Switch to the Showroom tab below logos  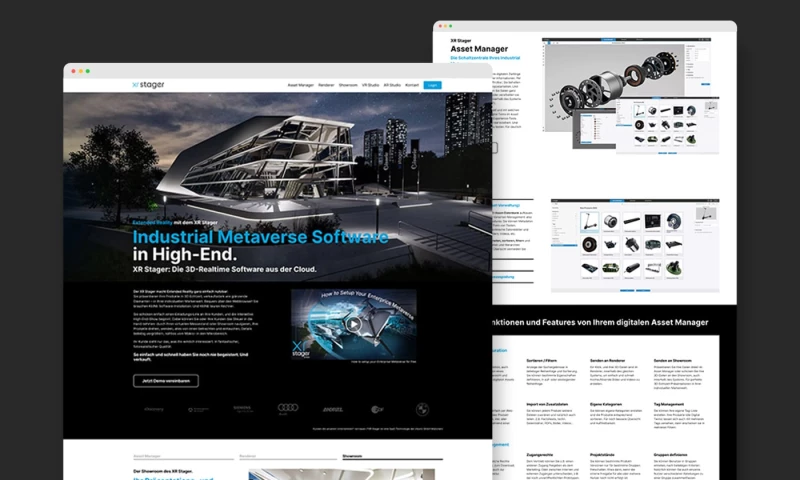[x=352, y=455]
